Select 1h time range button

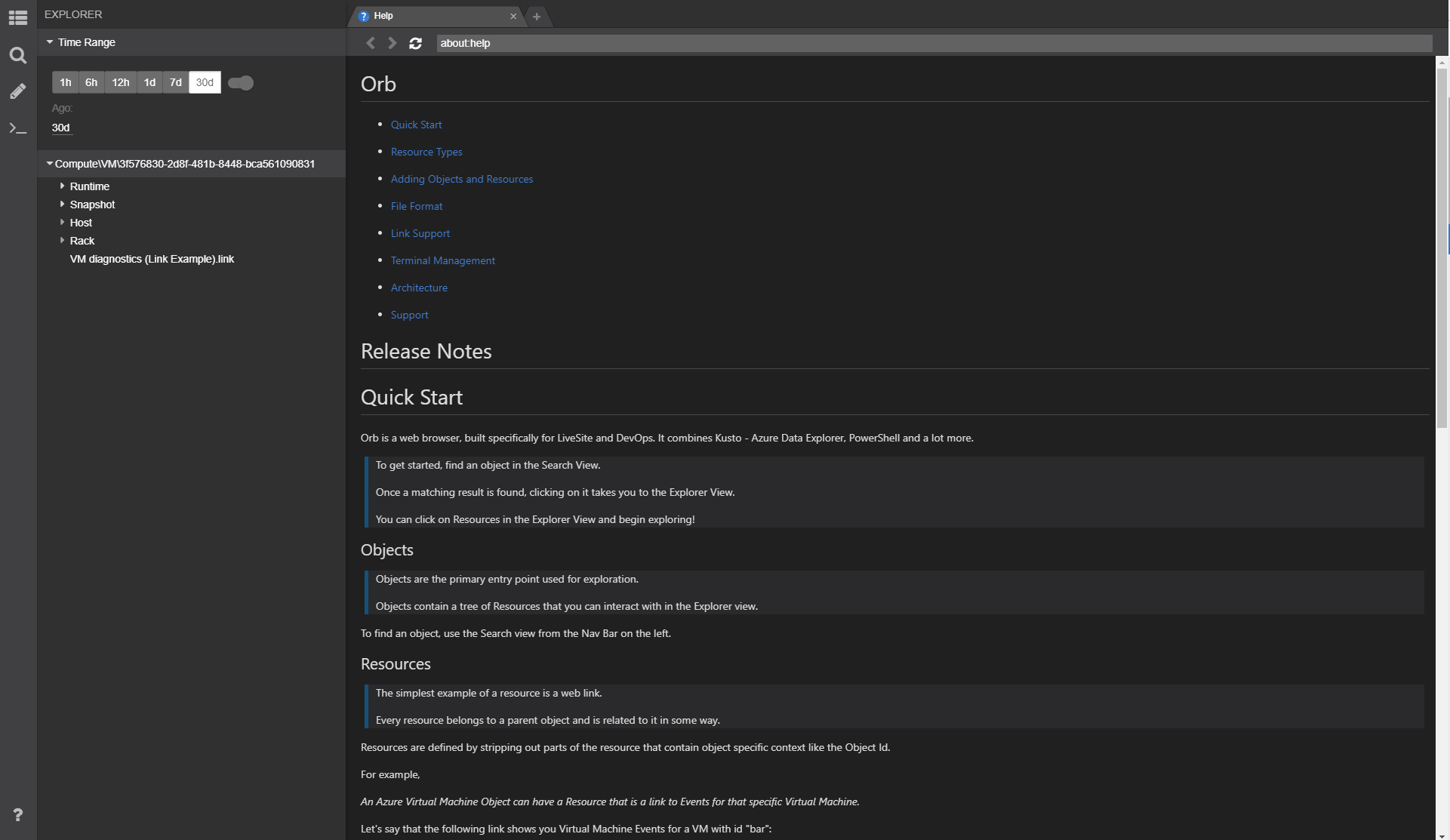click(65, 82)
